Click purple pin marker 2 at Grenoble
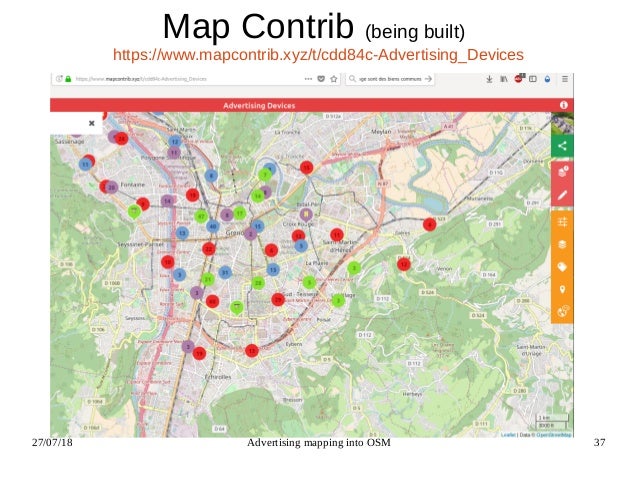The height and width of the screenshot is (479, 638). click(x=250, y=234)
